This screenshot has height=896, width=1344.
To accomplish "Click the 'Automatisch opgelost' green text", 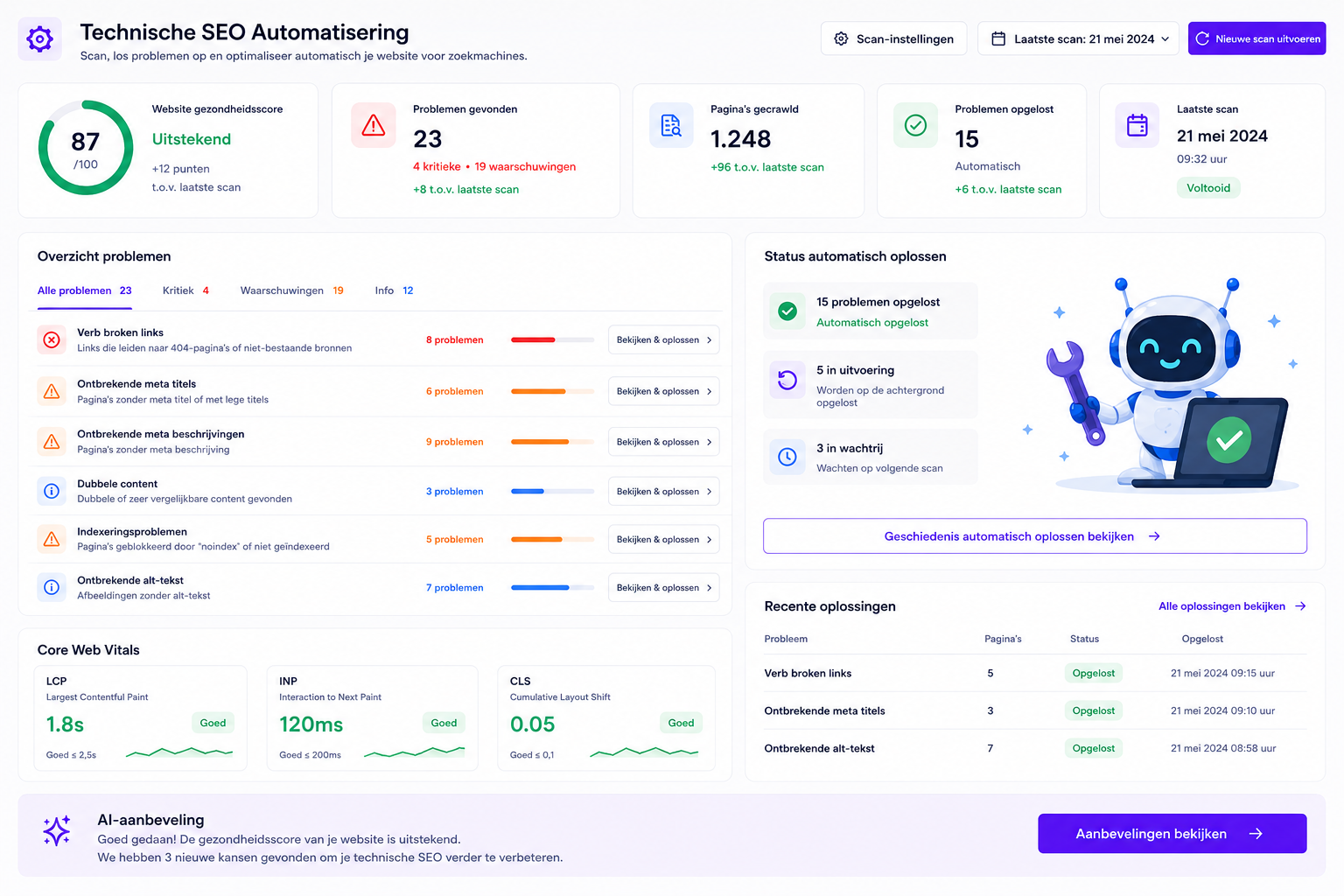I will (872, 323).
